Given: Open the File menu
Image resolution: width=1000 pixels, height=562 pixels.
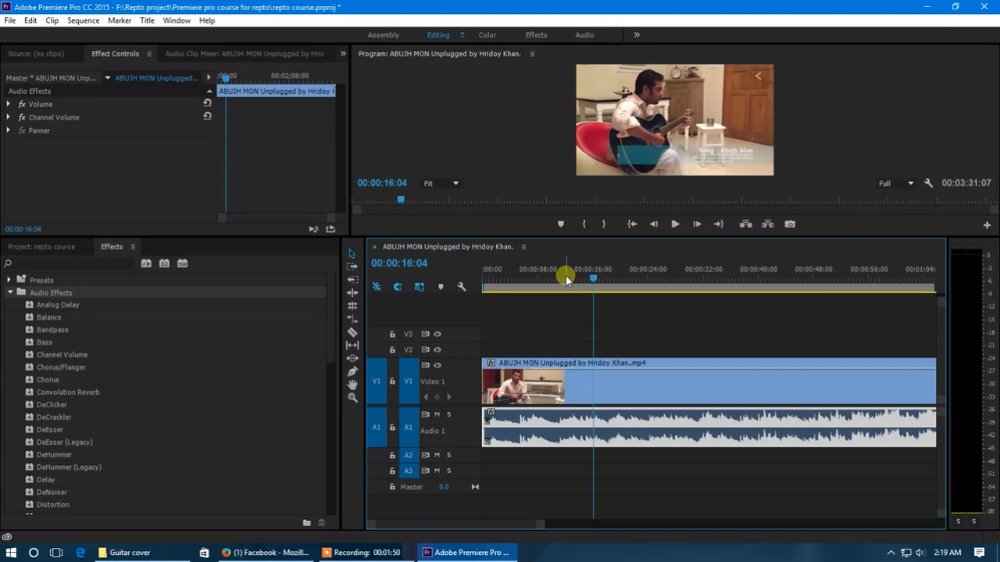Looking at the screenshot, I should (10, 20).
